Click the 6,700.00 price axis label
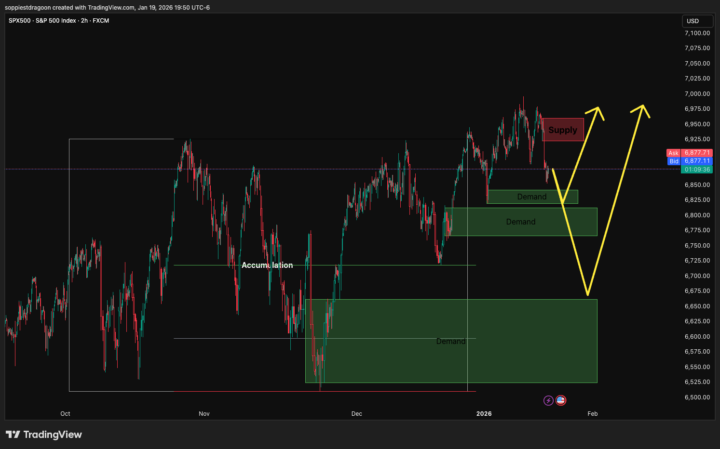This screenshot has width=720, height=449. [x=697, y=275]
